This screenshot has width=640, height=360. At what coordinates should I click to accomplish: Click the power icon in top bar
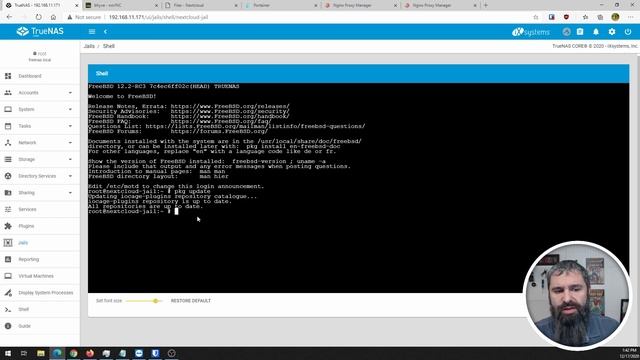coord(628,31)
